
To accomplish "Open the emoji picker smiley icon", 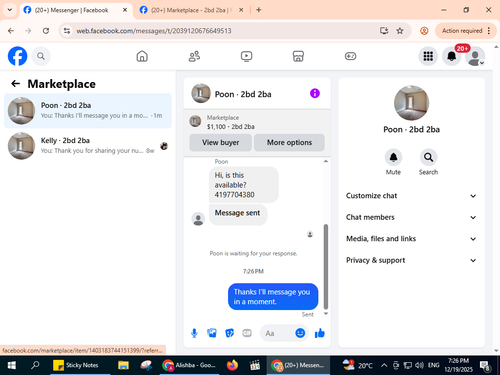I will pos(300,333).
